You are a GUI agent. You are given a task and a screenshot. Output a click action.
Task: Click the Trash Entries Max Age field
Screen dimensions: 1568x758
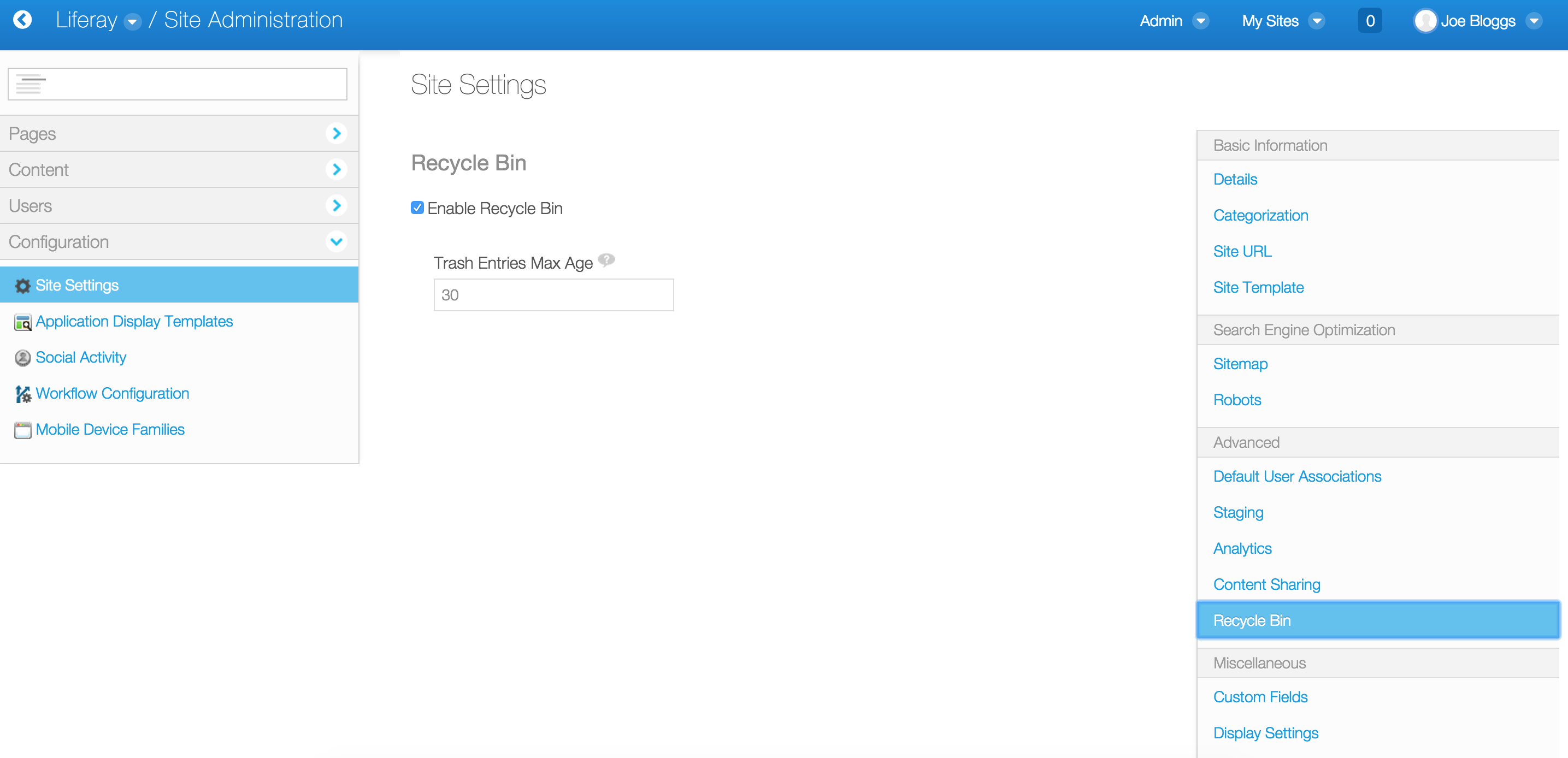[x=553, y=295]
